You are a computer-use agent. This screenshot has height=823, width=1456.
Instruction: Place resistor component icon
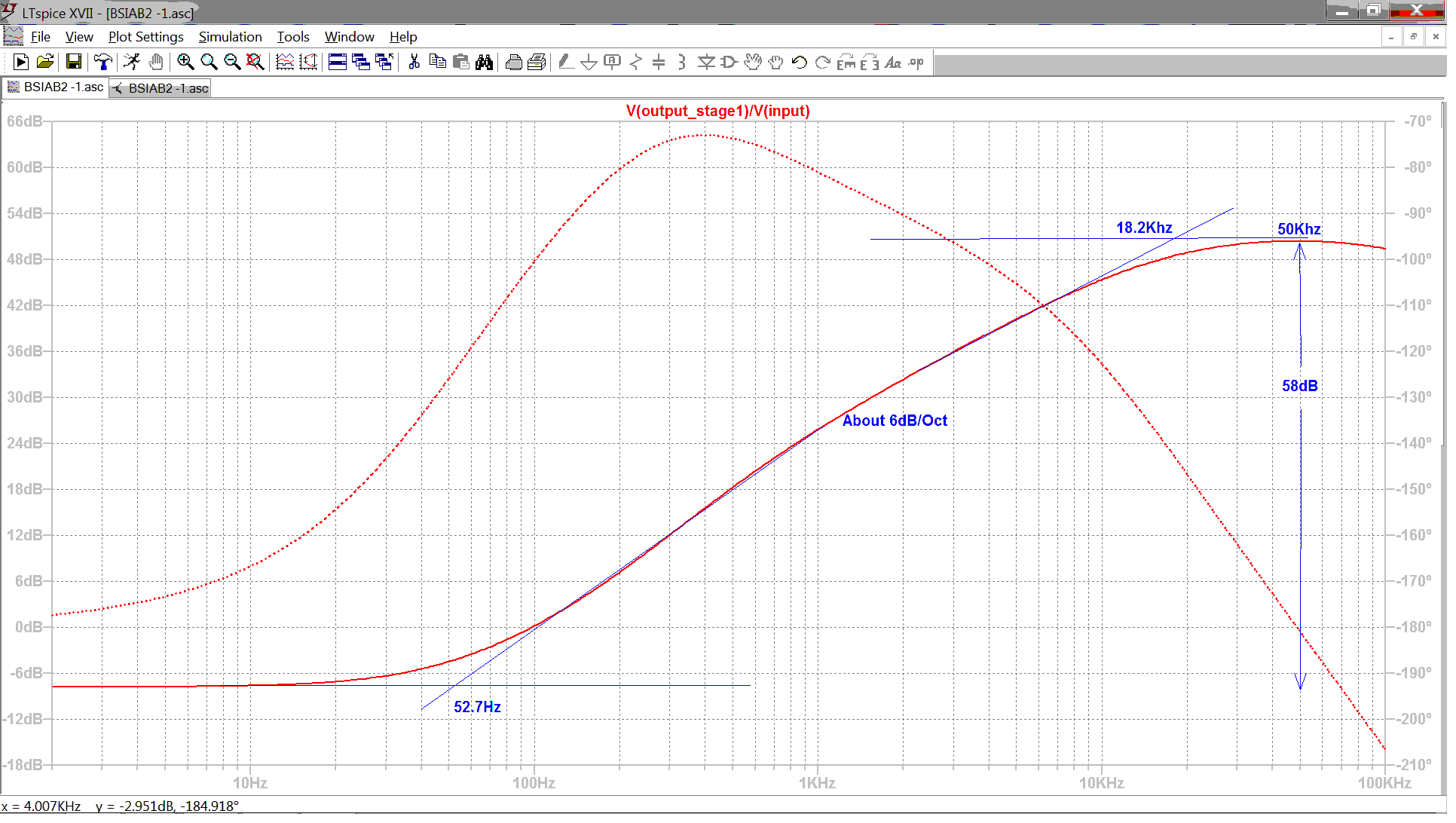coord(636,63)
